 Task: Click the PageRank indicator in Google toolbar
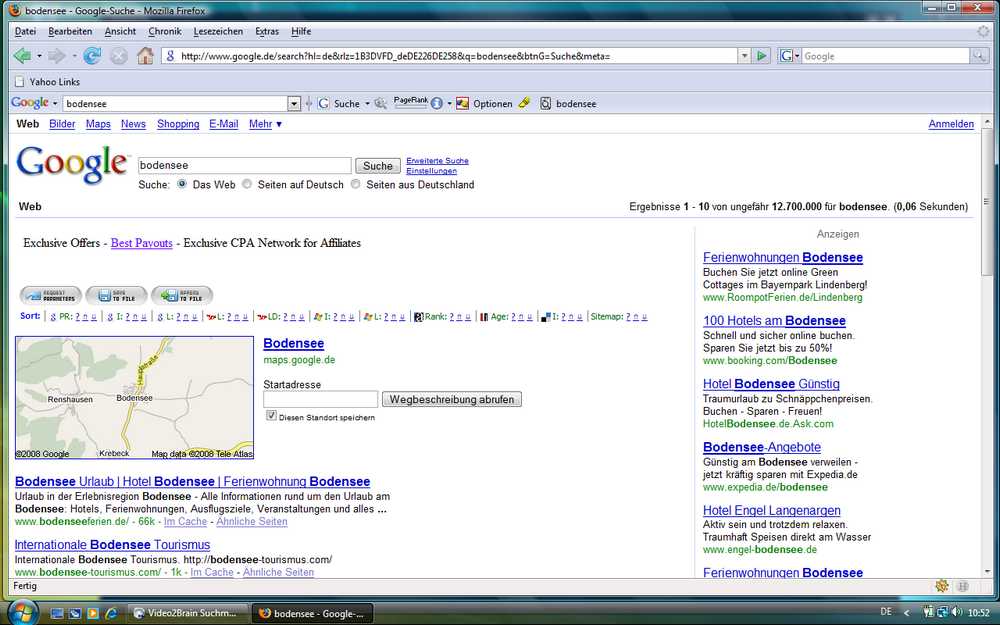point(411,102)
